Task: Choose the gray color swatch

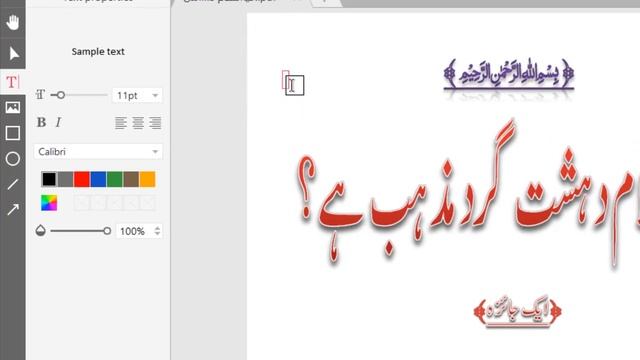Action: pyautogui.click(x=65, y=179)
